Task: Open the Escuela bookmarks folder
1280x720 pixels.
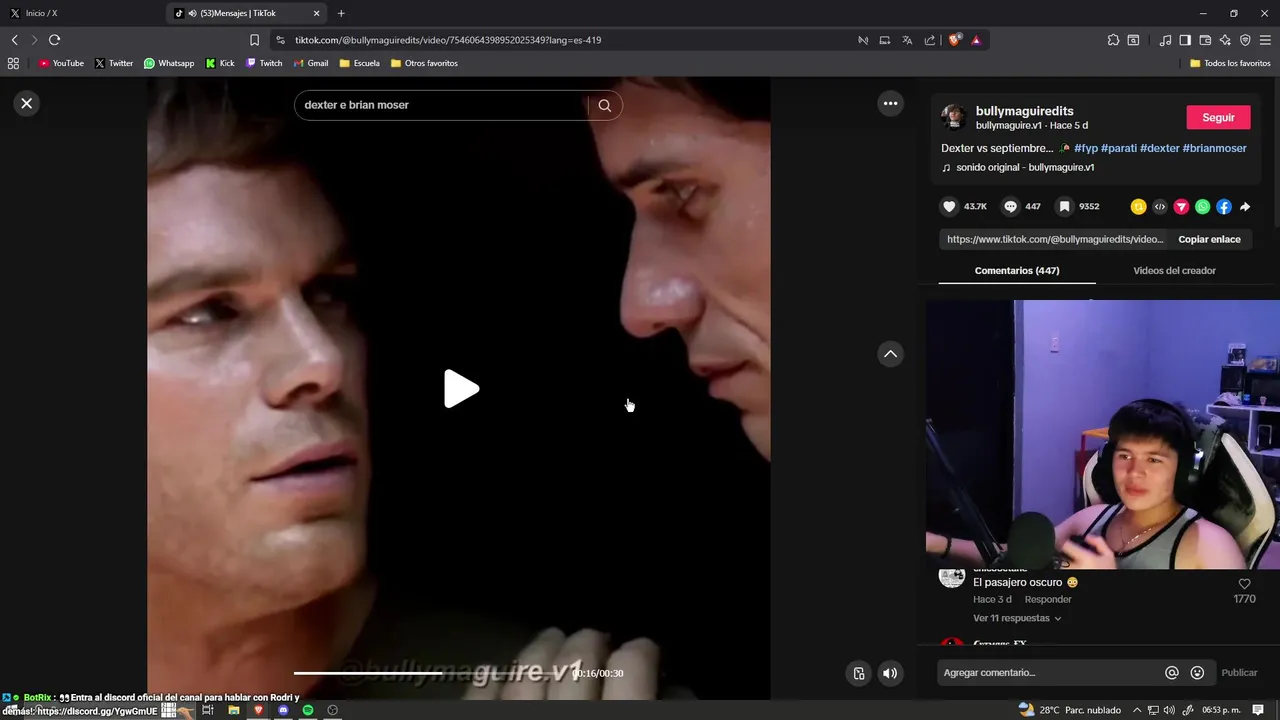Action: tap(360, 63)
